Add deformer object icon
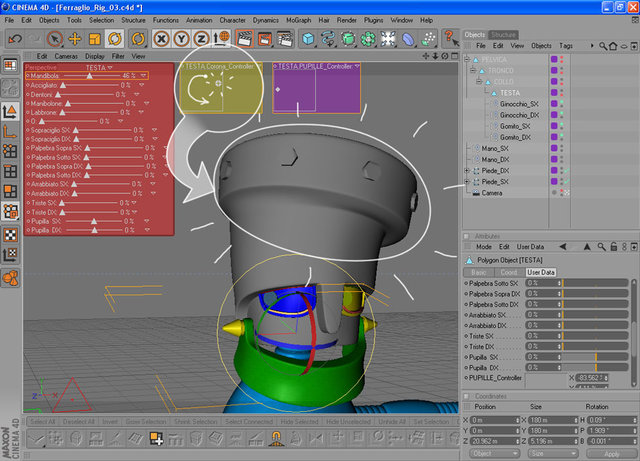 coord(408,39)
